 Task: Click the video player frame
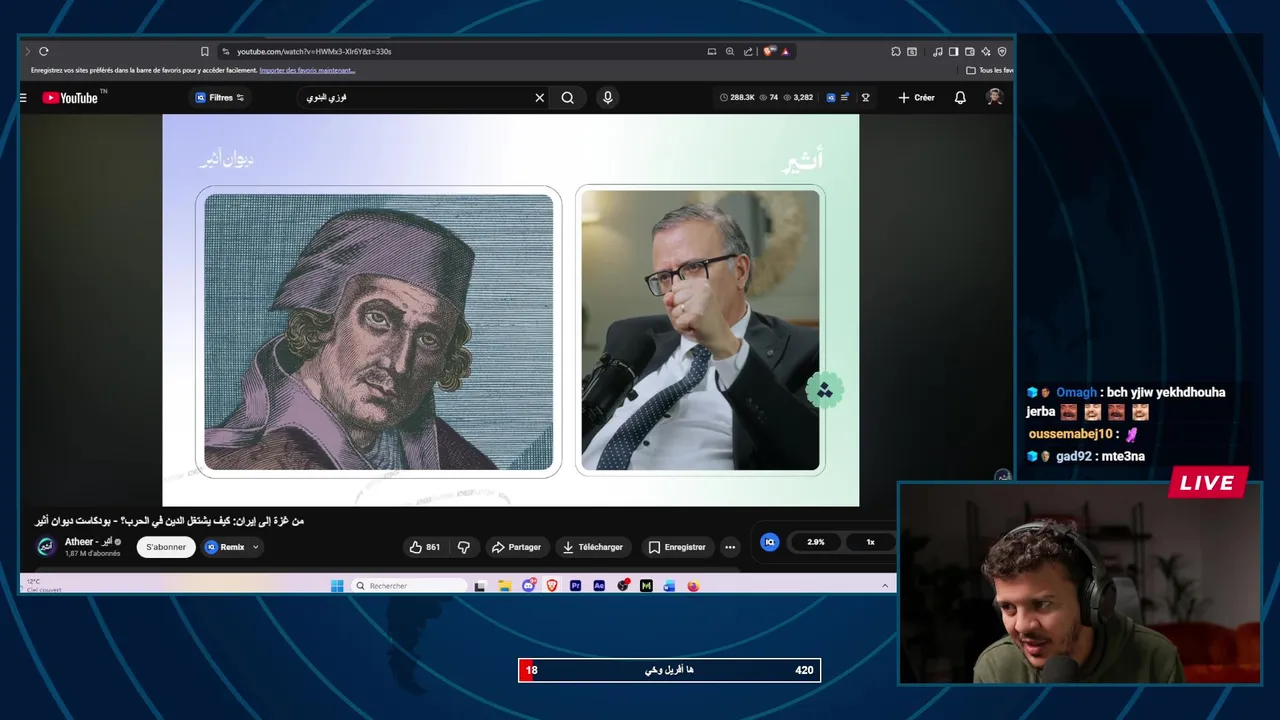[x=511, y=310]
